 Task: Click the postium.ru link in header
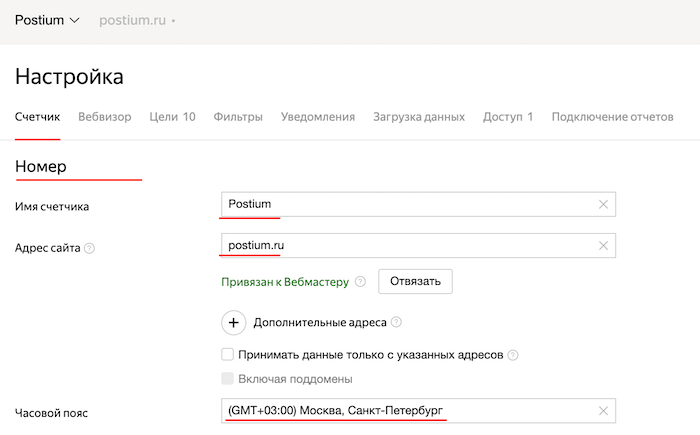pos(132,20)
